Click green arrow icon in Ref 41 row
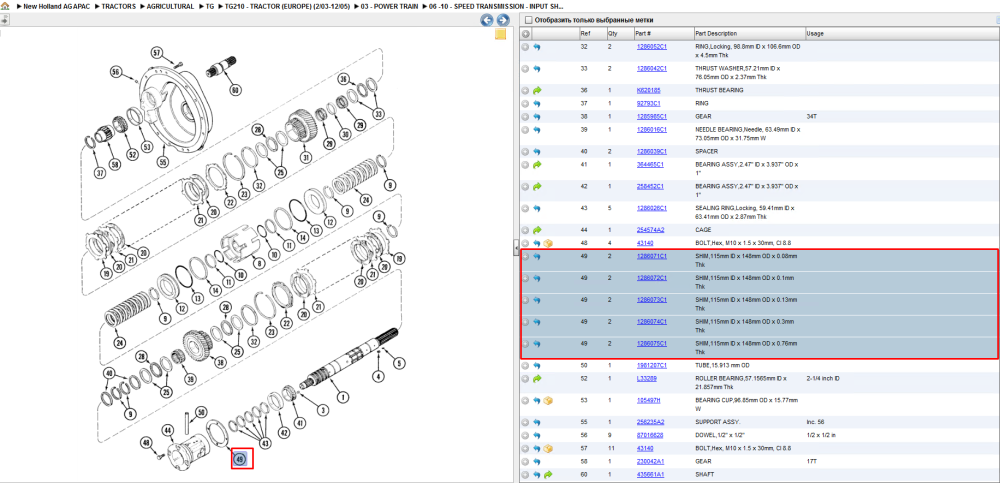The image size is (1000, 483). pos(537,165)
